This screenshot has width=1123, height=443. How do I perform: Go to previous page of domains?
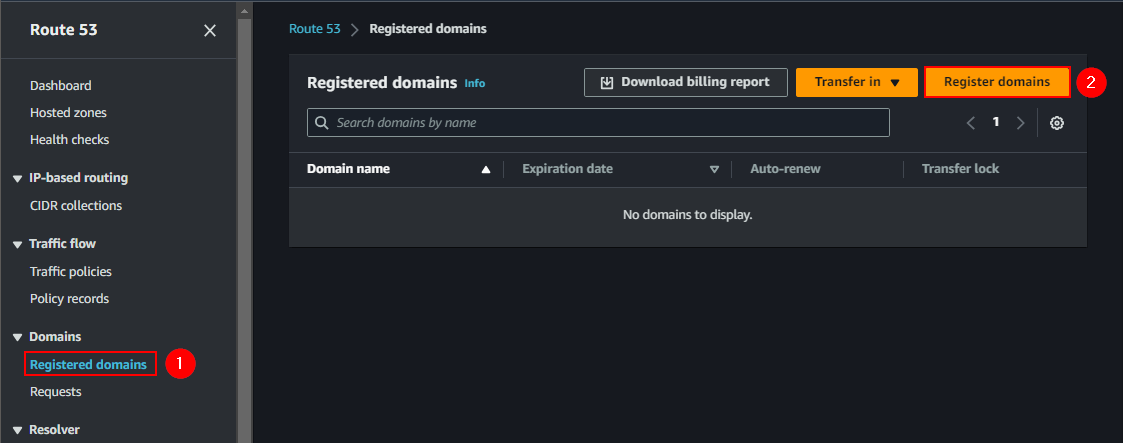pos(970,123)
